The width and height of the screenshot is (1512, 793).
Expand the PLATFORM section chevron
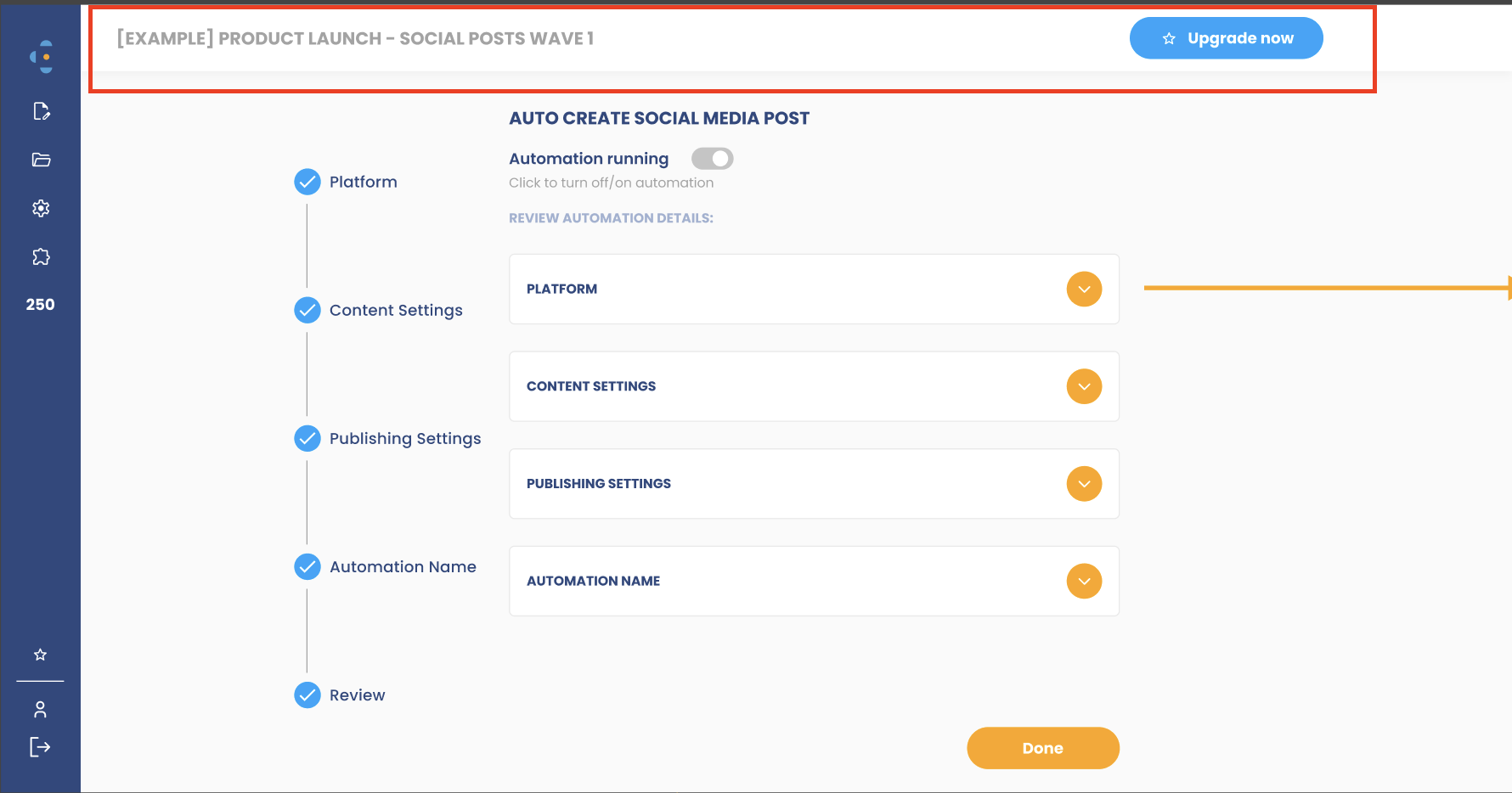tap(1084, 290)
